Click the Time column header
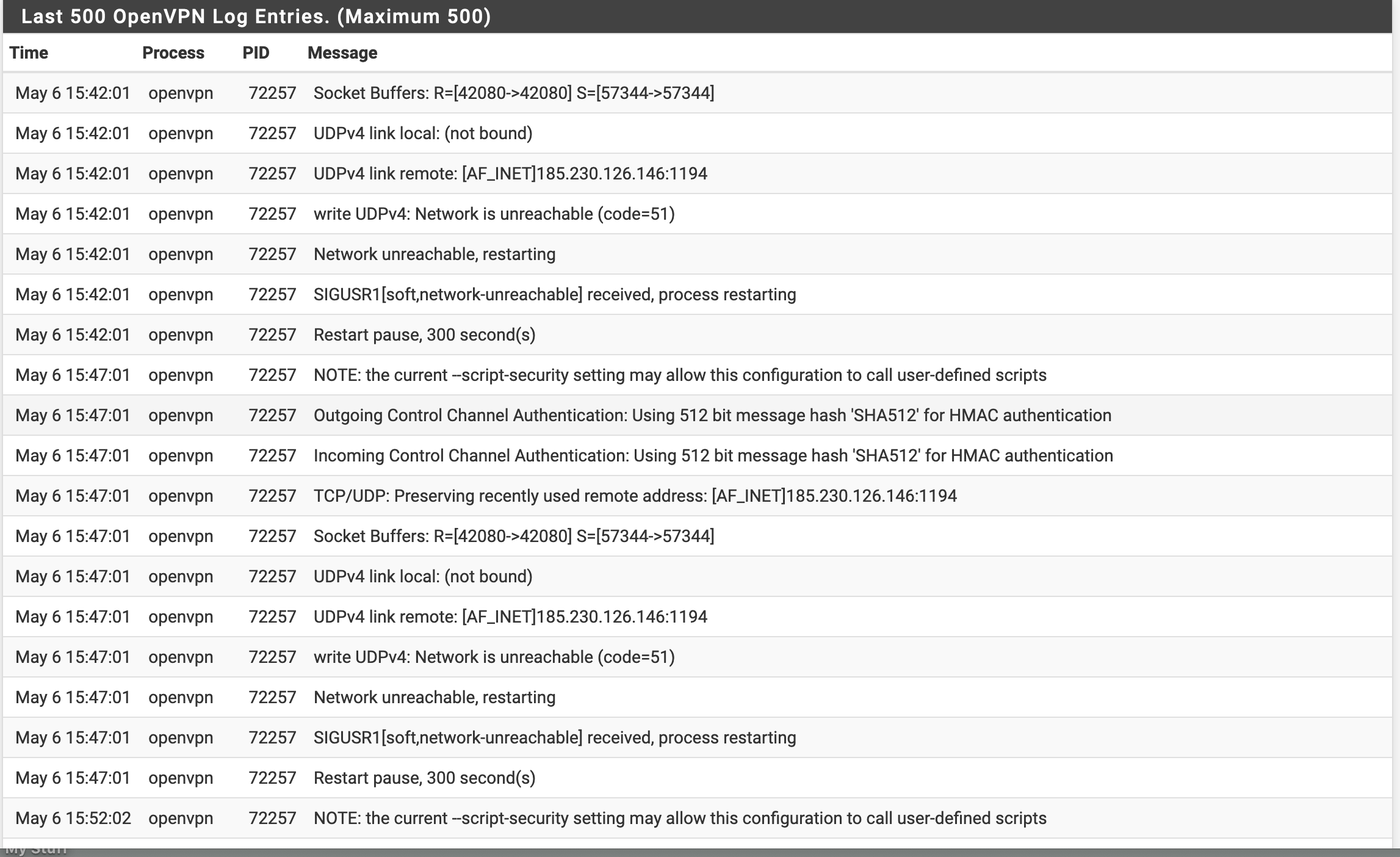1400x857 pixels. (29, 53)
